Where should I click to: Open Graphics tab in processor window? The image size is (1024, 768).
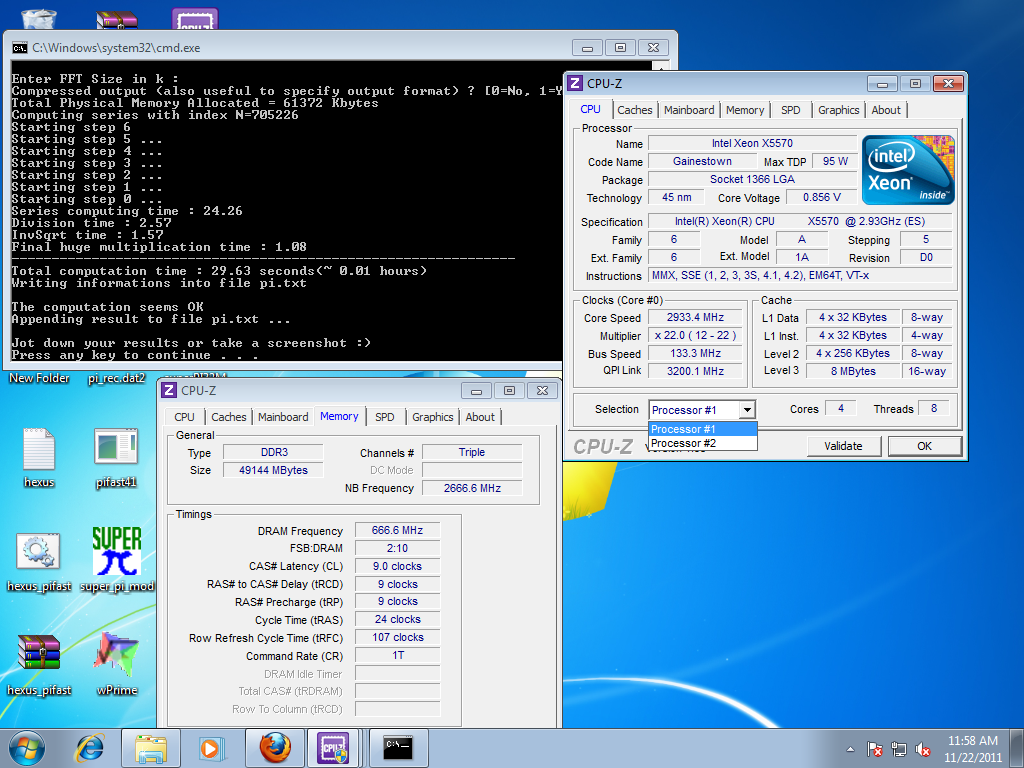pos(839,110)
